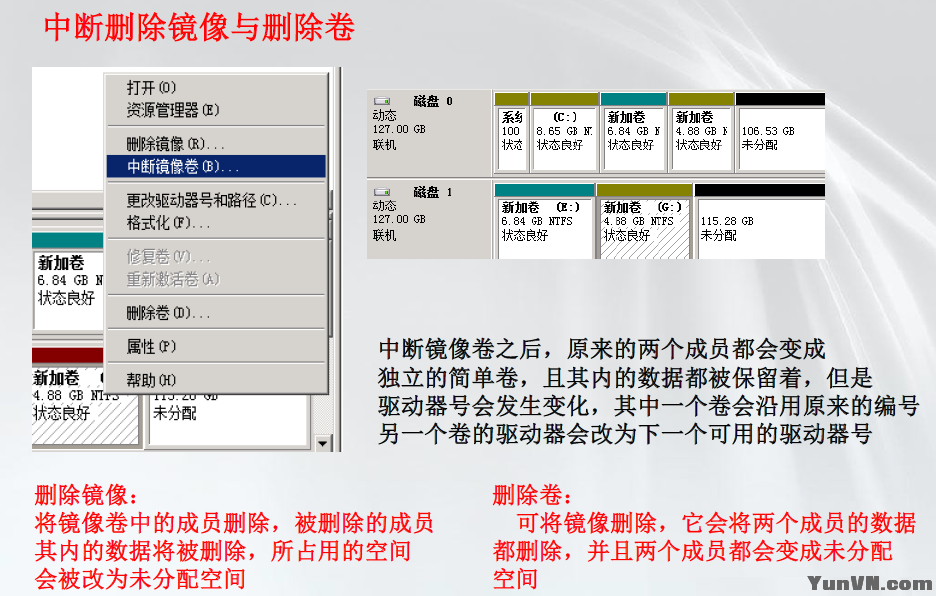
Task: Click text 中断镜像卷之后,原来的两个成员都会变成
Action: 602,349
